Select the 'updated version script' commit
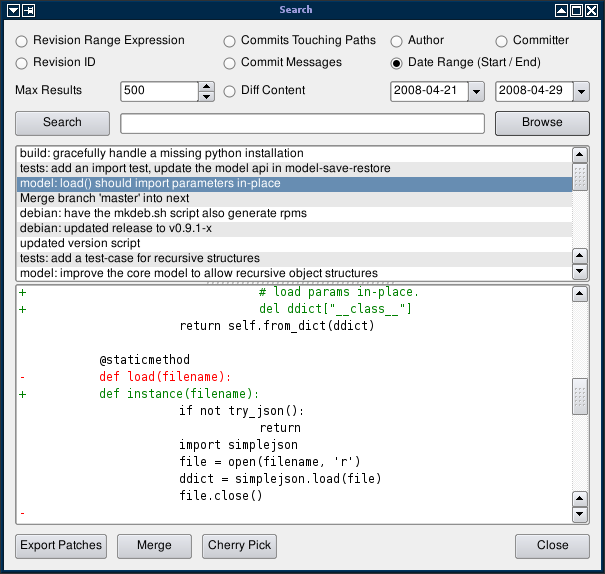Screen dimensions: 605x574 [x=295, y=243]
